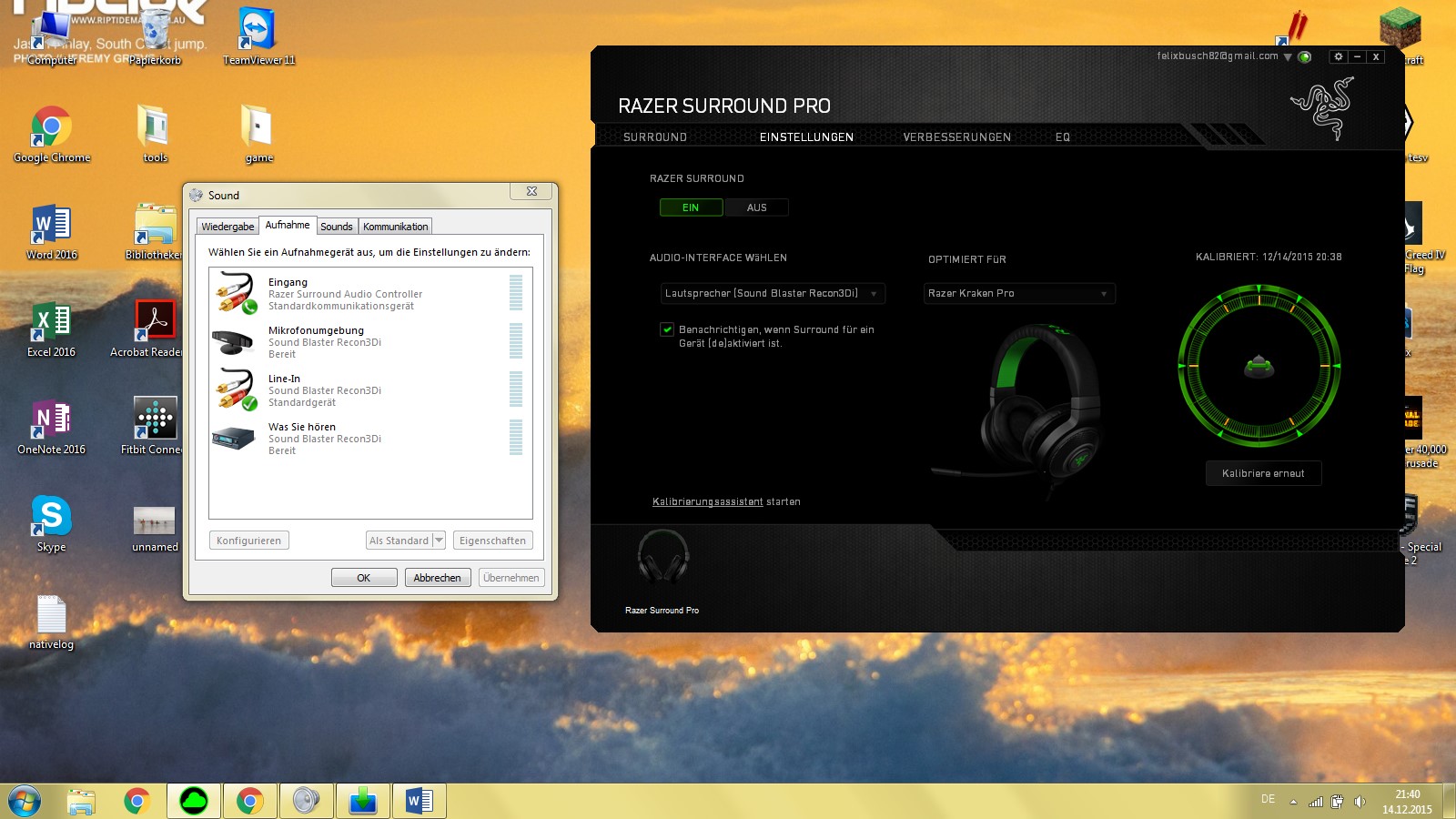This screenshot has height=819, width=1456.
Task: Click the green download arrow taskbar icon
Action: pos(363,801)
